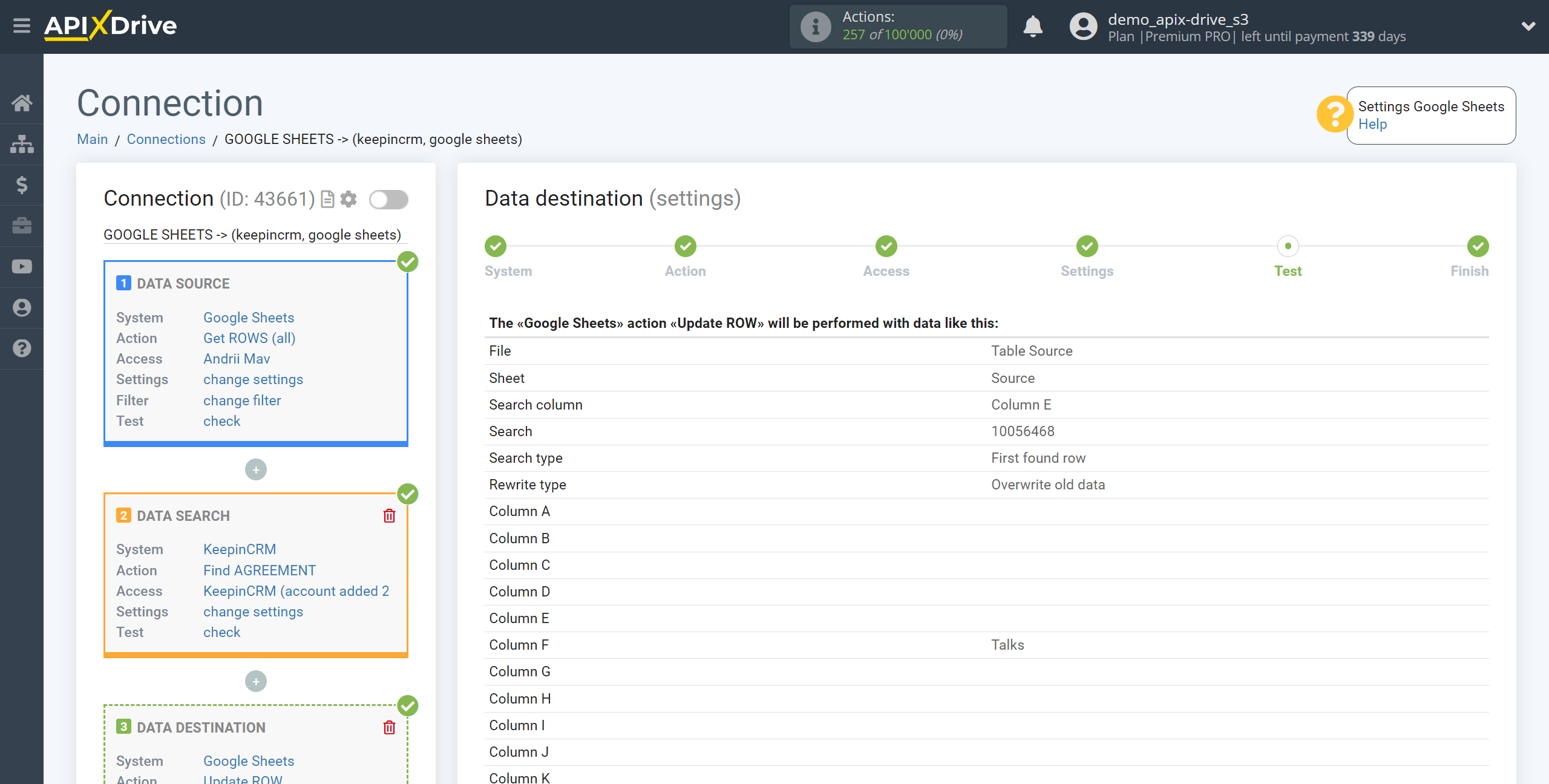
Task: Go to Home in sidebar
Action: (22, 103)
